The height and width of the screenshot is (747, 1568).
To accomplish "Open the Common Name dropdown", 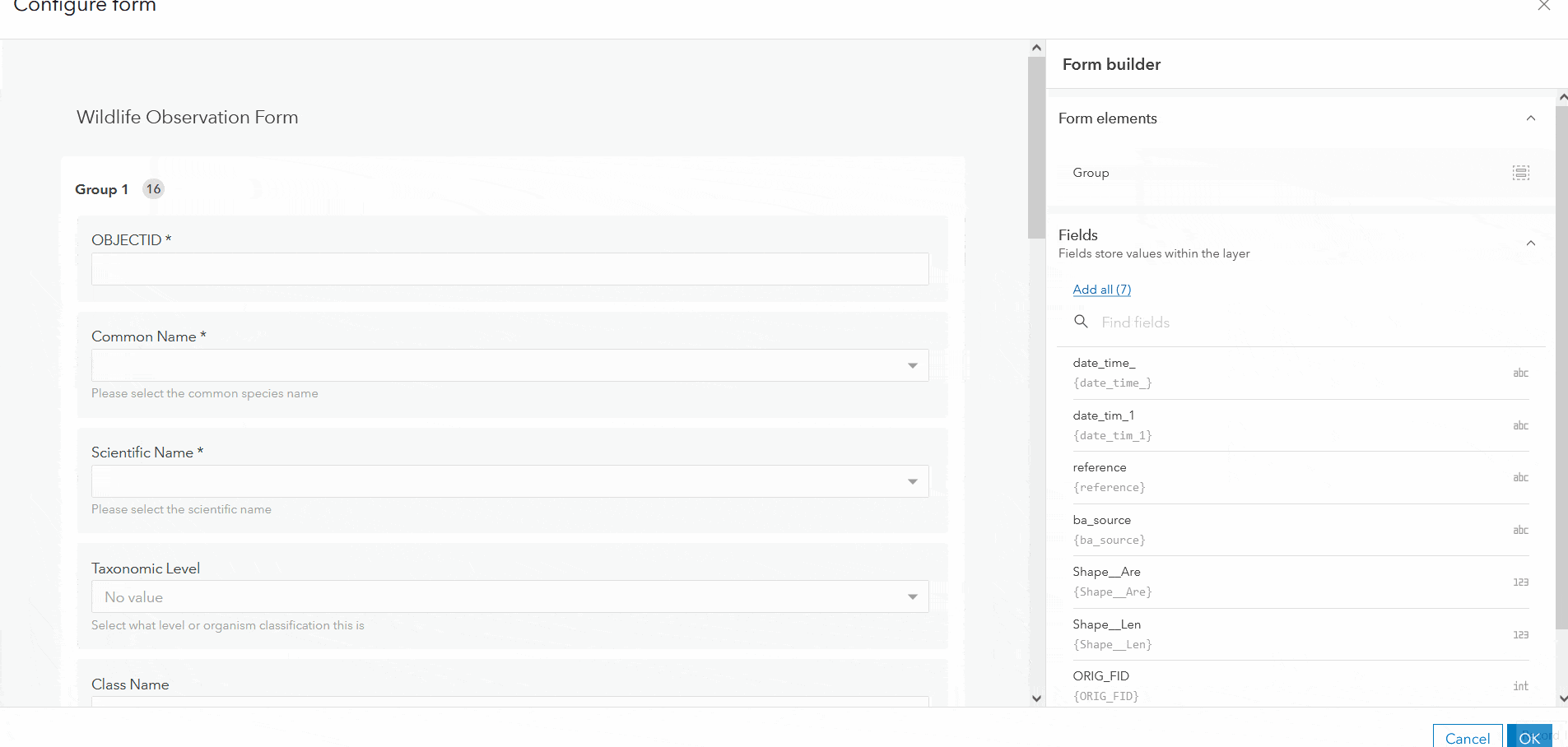I will [912, 364].
